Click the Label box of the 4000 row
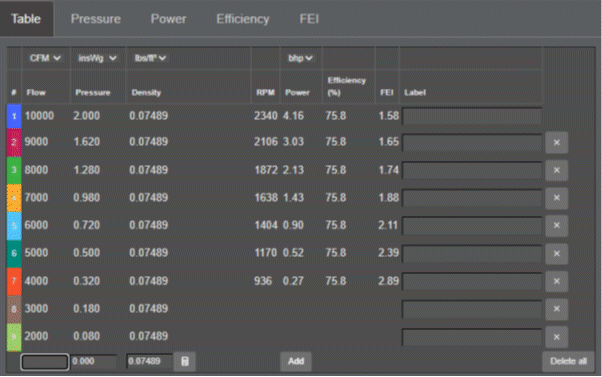602x377 pixels. click(x=472, y=281)
